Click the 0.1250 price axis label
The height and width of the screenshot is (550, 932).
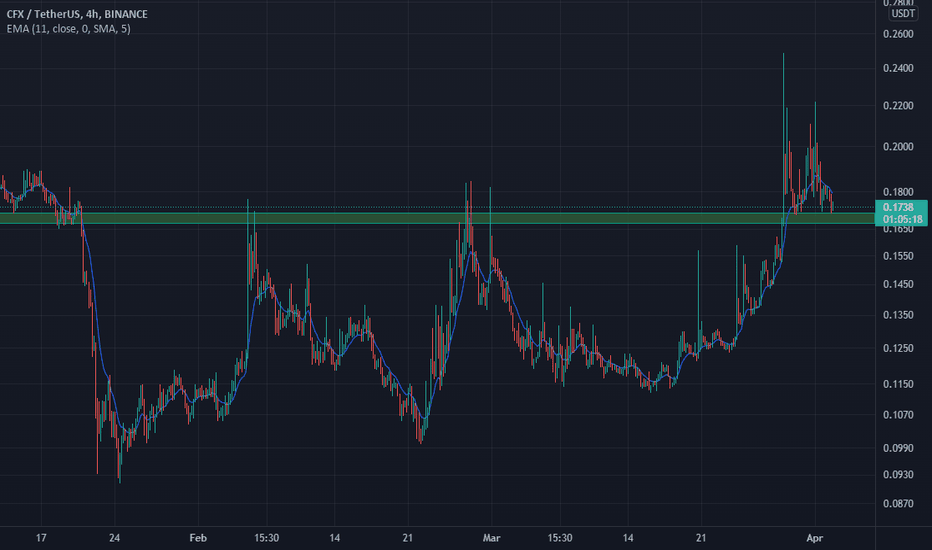click(x=898, y=348)
